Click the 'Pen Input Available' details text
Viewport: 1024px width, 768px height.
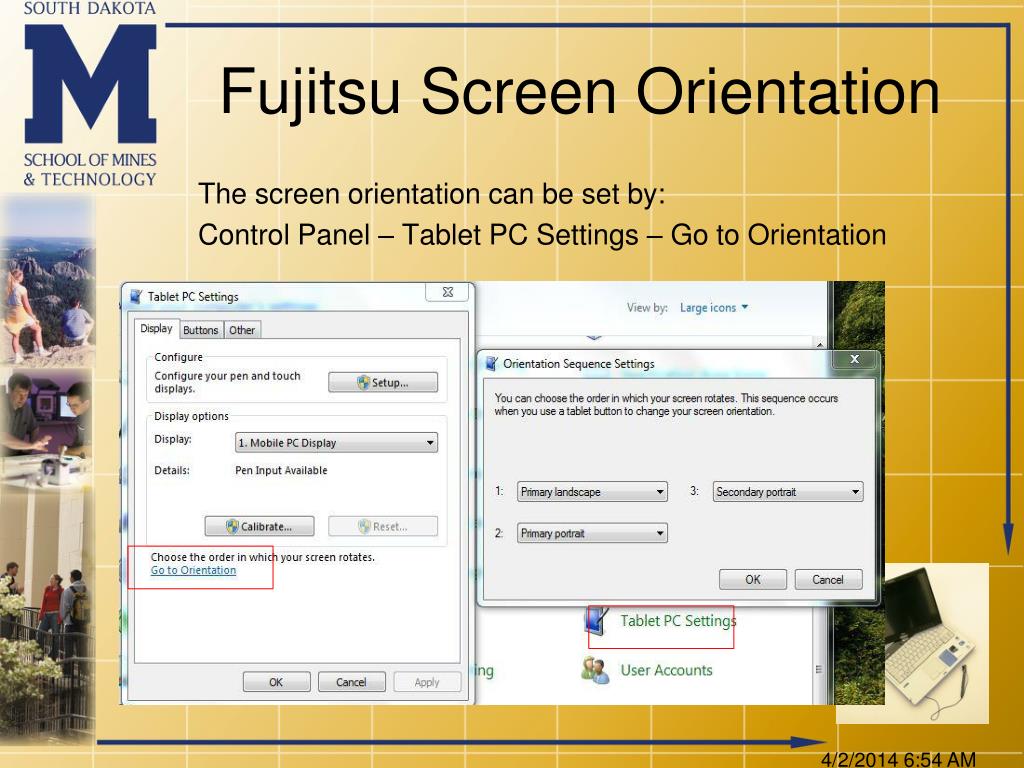(281, 470)
